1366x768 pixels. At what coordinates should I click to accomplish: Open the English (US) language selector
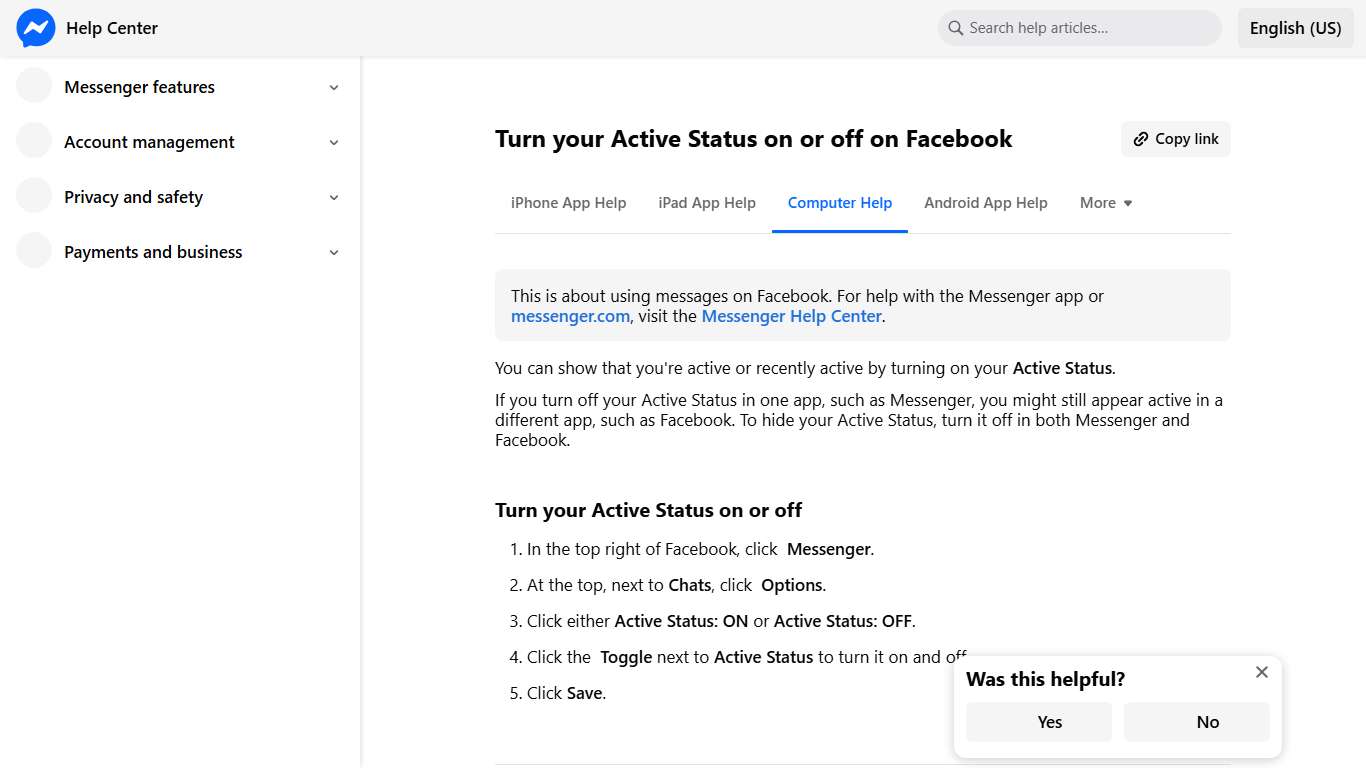[x=1295, y=28]
